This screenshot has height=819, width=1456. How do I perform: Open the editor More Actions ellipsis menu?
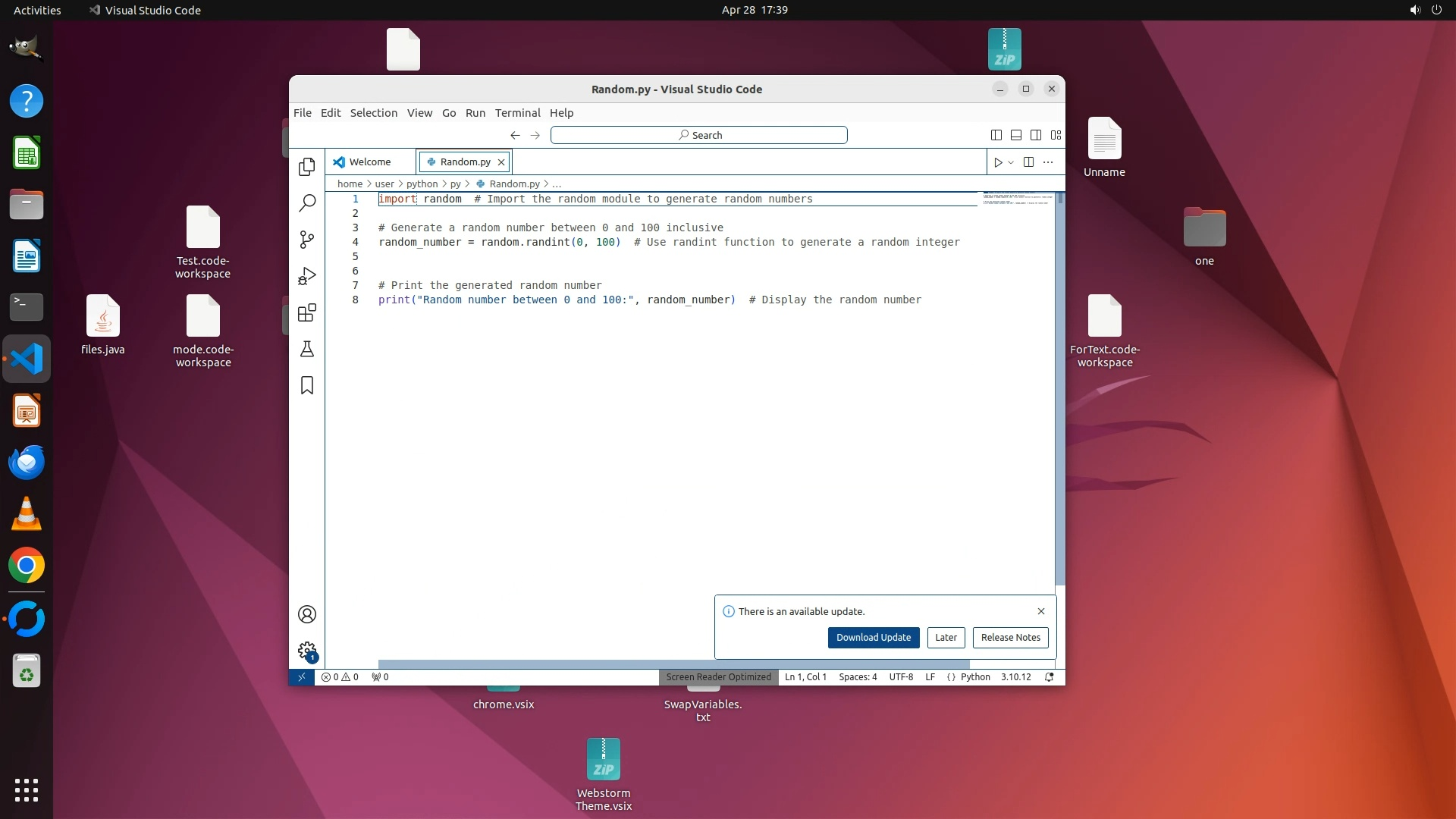click(1048, 162)
